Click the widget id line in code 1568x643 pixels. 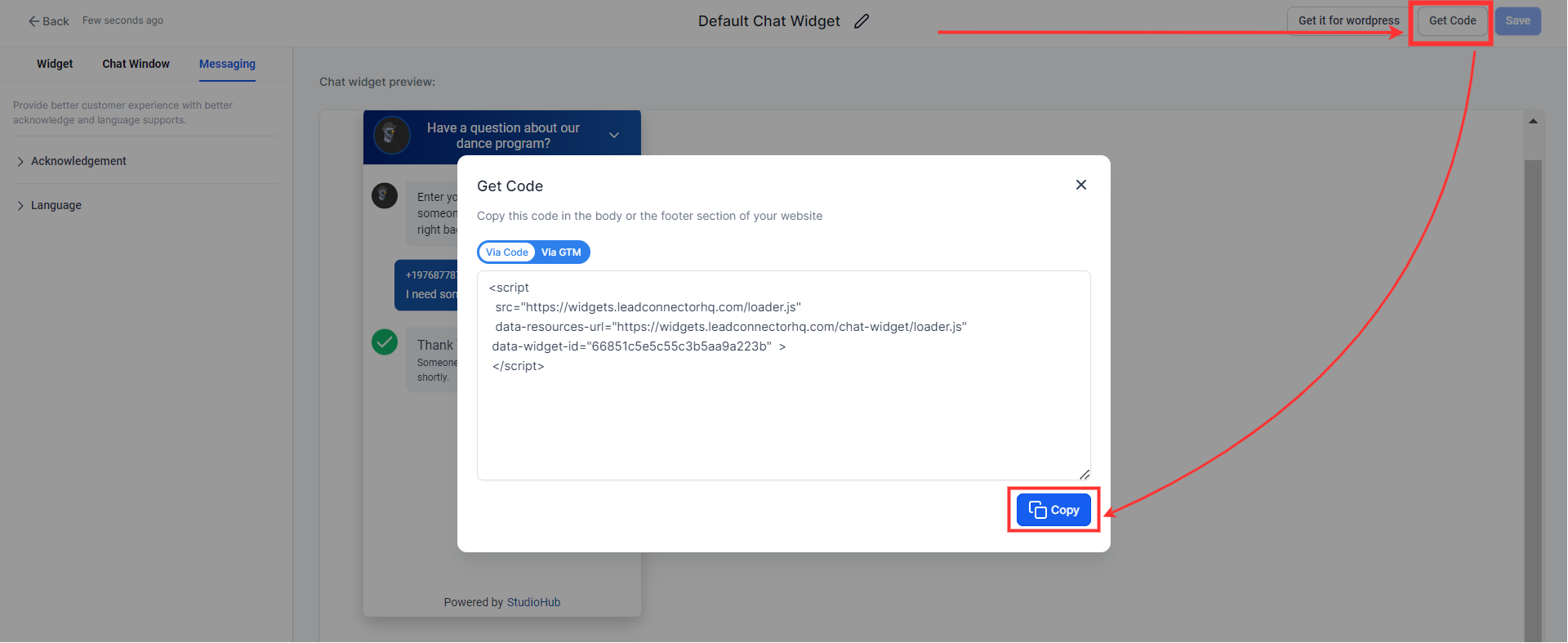click(639, 346)
